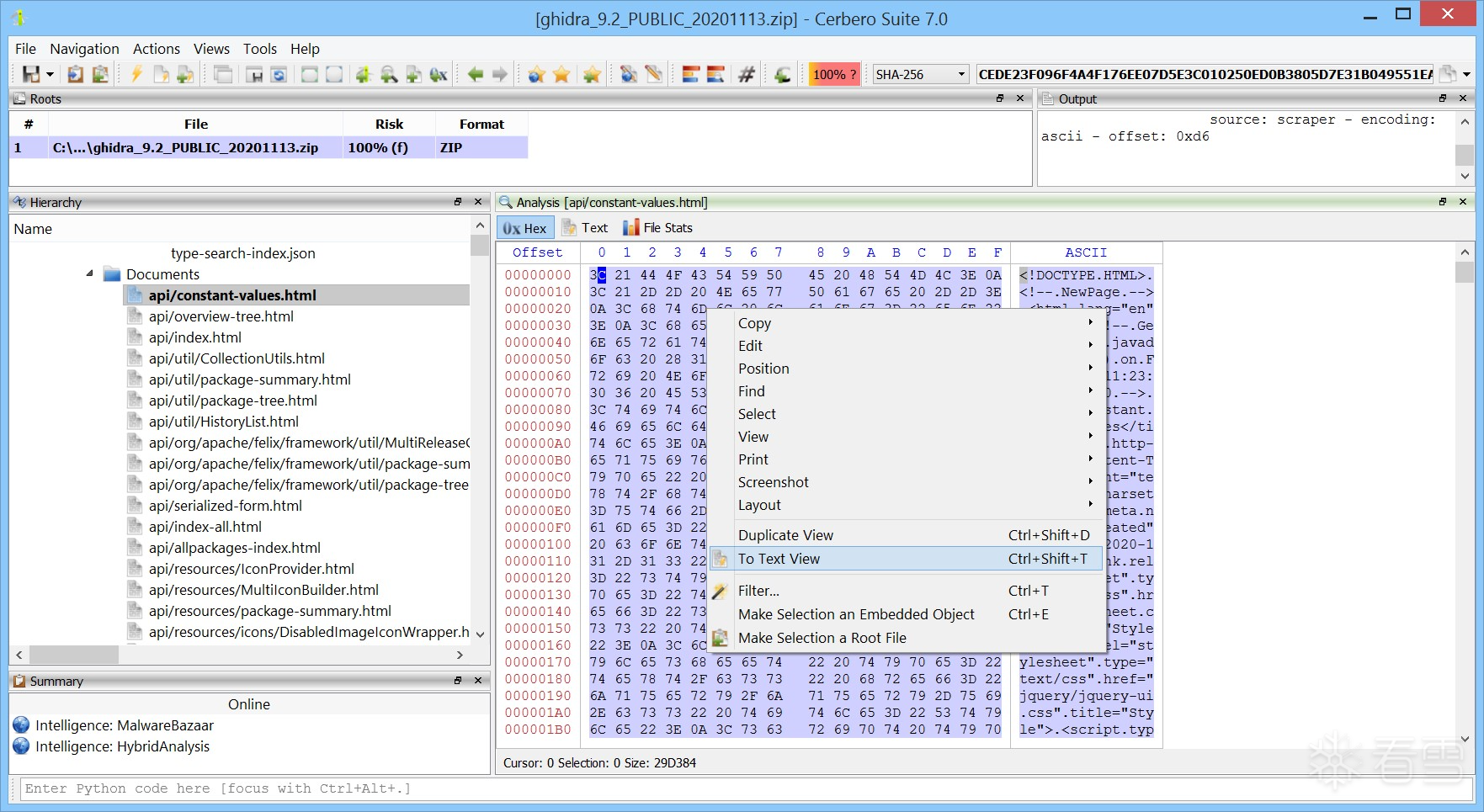The image size is (1484, 812).
Task: Click the copy hash icon beside the hash field
Action: point(1447,75)
